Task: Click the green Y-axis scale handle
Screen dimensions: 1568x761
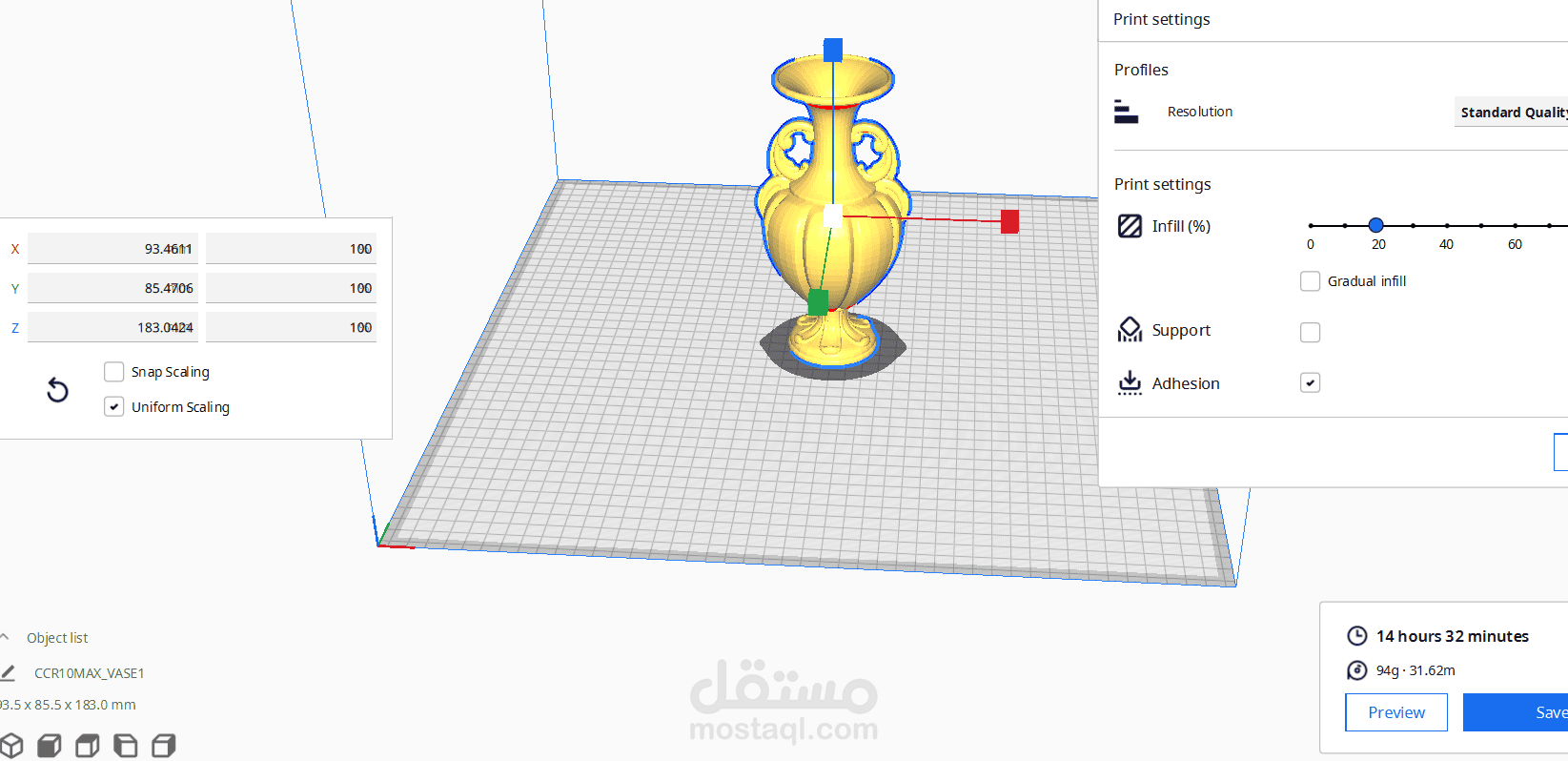Action: coord(818,302)
